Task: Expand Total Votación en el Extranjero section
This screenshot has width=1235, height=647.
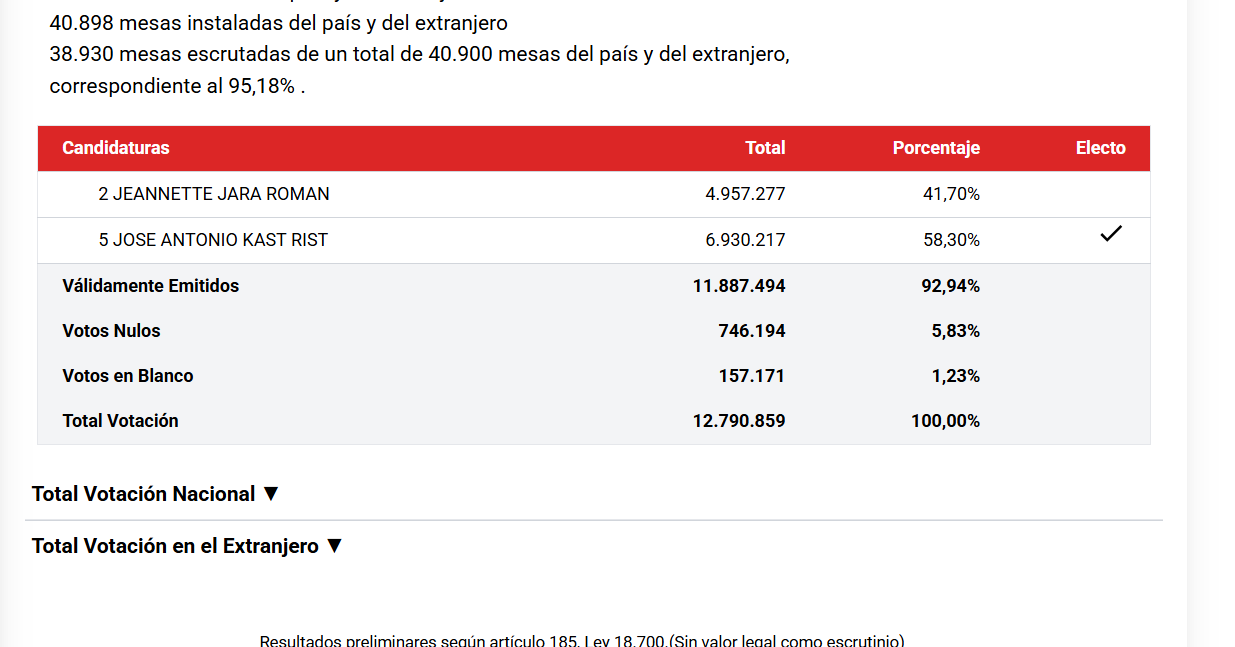Action: point(187,546)
